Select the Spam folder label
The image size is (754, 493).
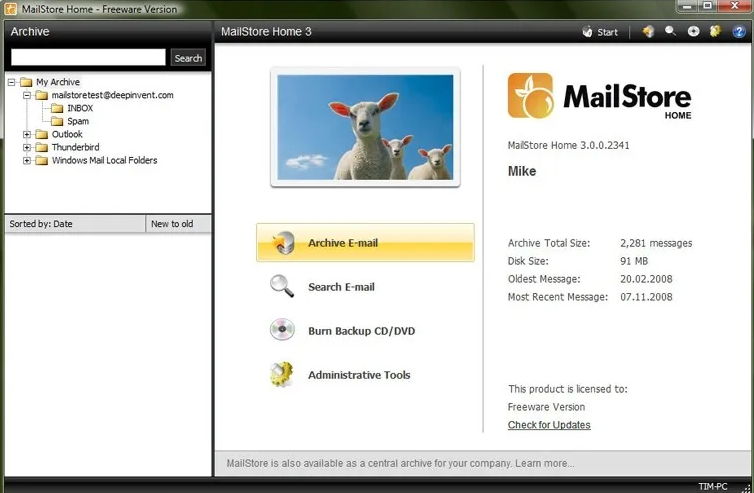(78, 121)
